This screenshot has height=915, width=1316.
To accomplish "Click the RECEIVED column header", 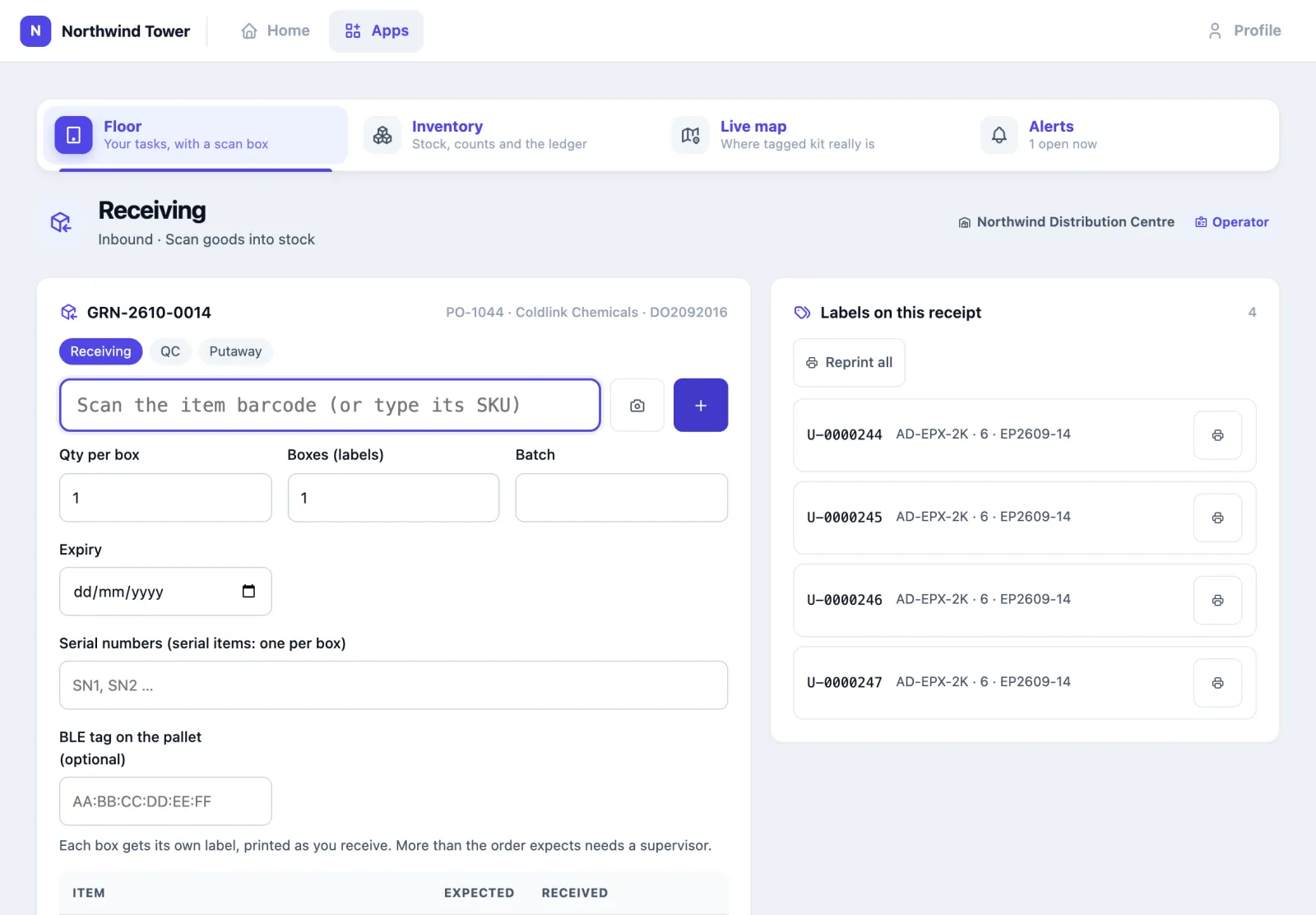I will (x=575, y=893).
